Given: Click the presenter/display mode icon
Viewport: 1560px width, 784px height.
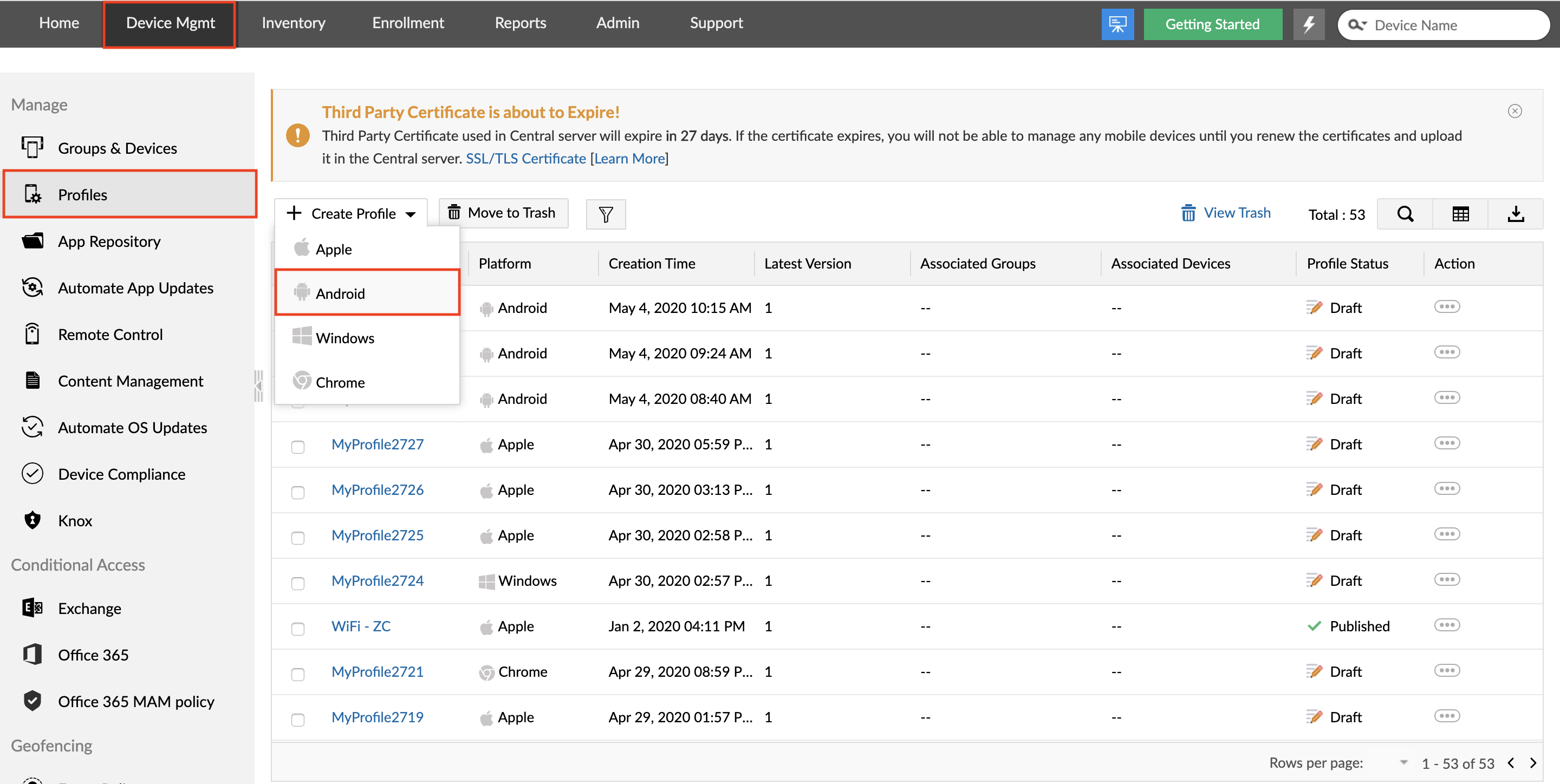Looking at the screenshot, I should (1117, 22).
